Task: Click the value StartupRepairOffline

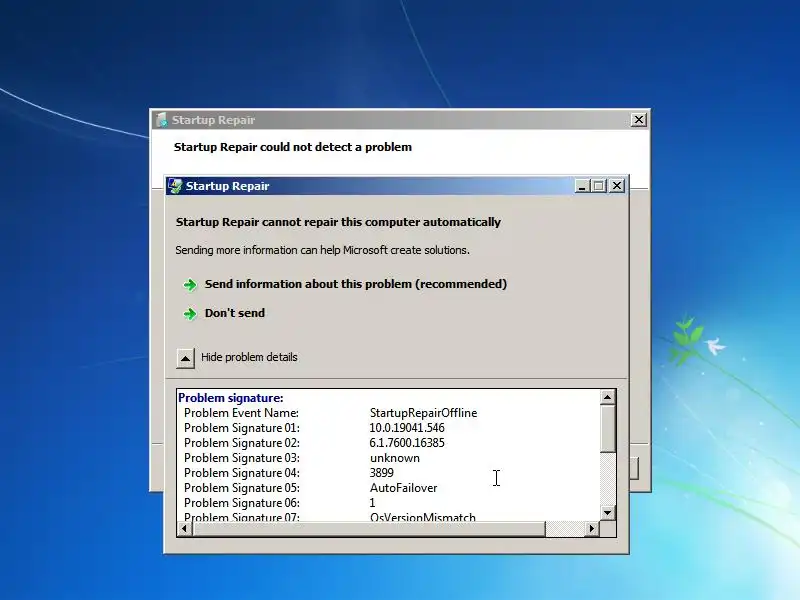Action: tap(423, 413)
